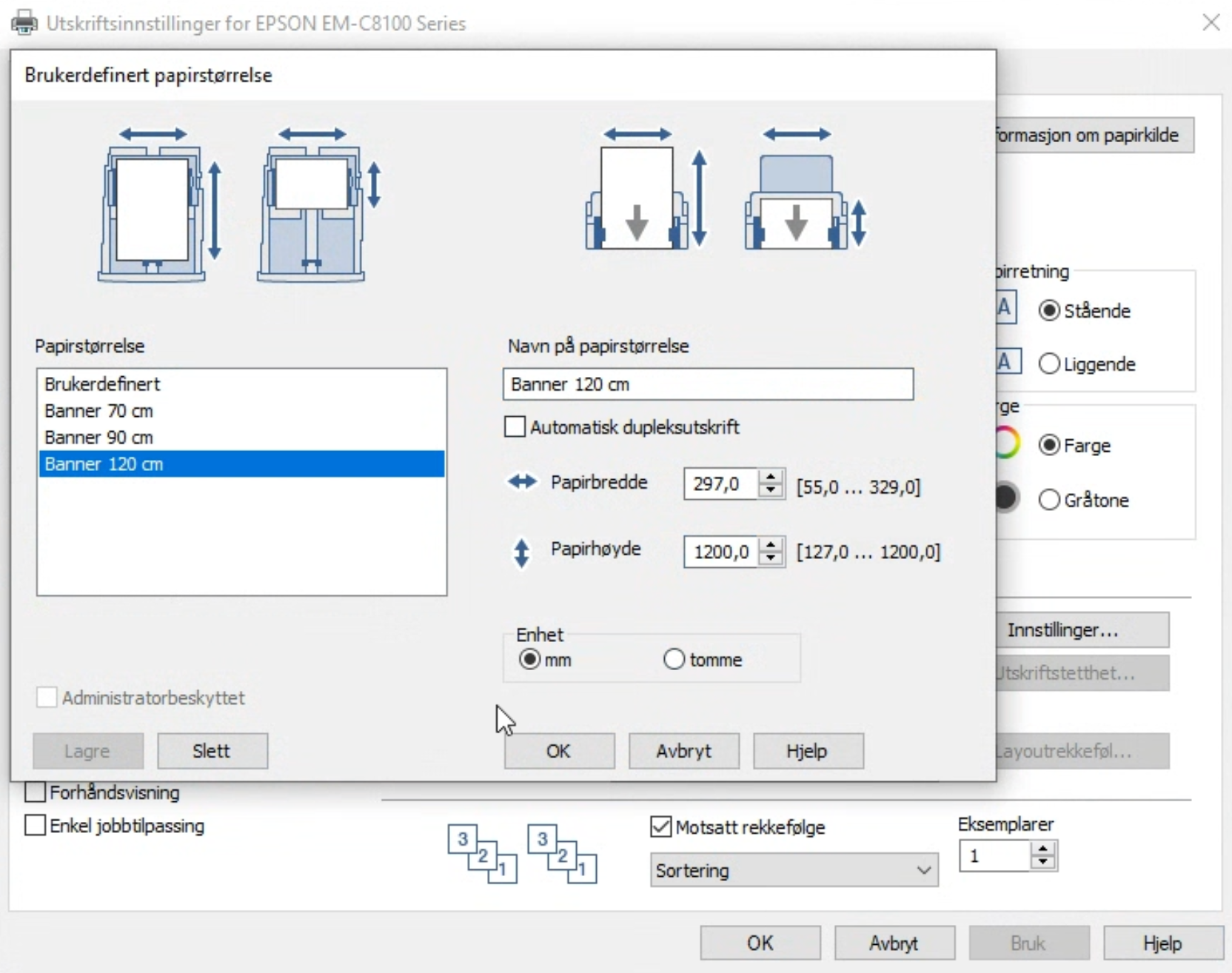Click the second collation pages icon
Viewport: 1232px width, 973px height.
(562, 855)
